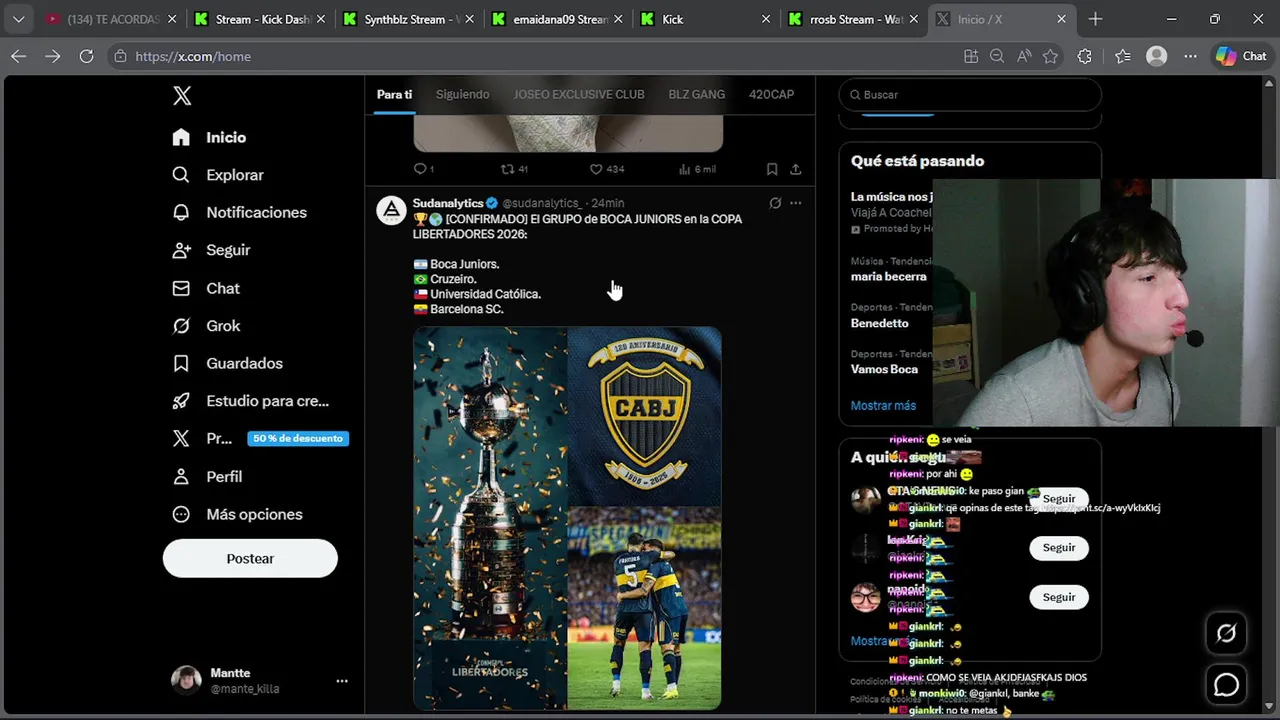Image resolution: width=1280 pixels, height=720 pixels.
Task: Close the Inicio / X tab
Action: click(1061, 19)
